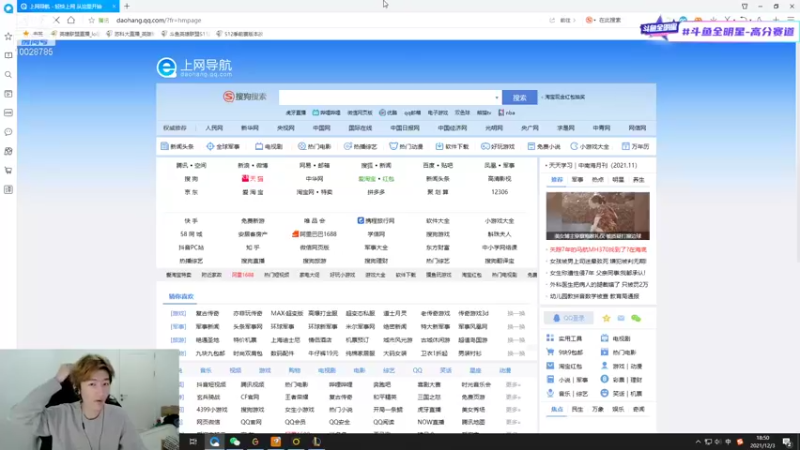Screen dimensions: 800x450
Task: Click the mail envelope icon beside QQ登录
Action: click(621, 318)
